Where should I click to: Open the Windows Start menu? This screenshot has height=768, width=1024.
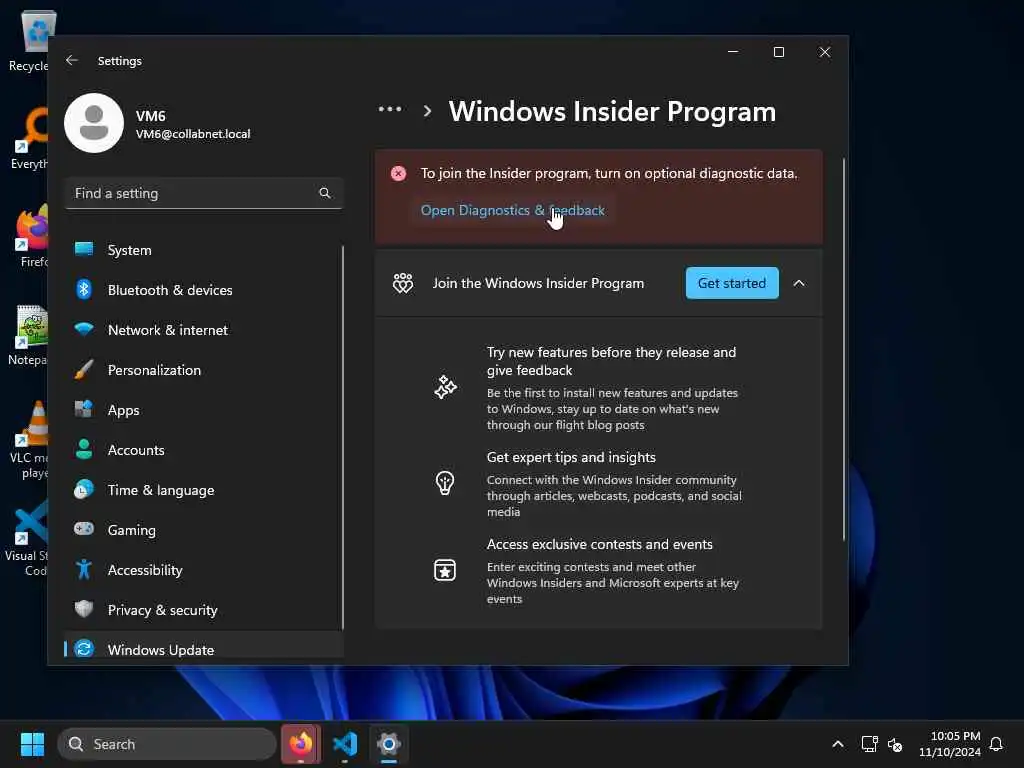click(x=32, y=744)
